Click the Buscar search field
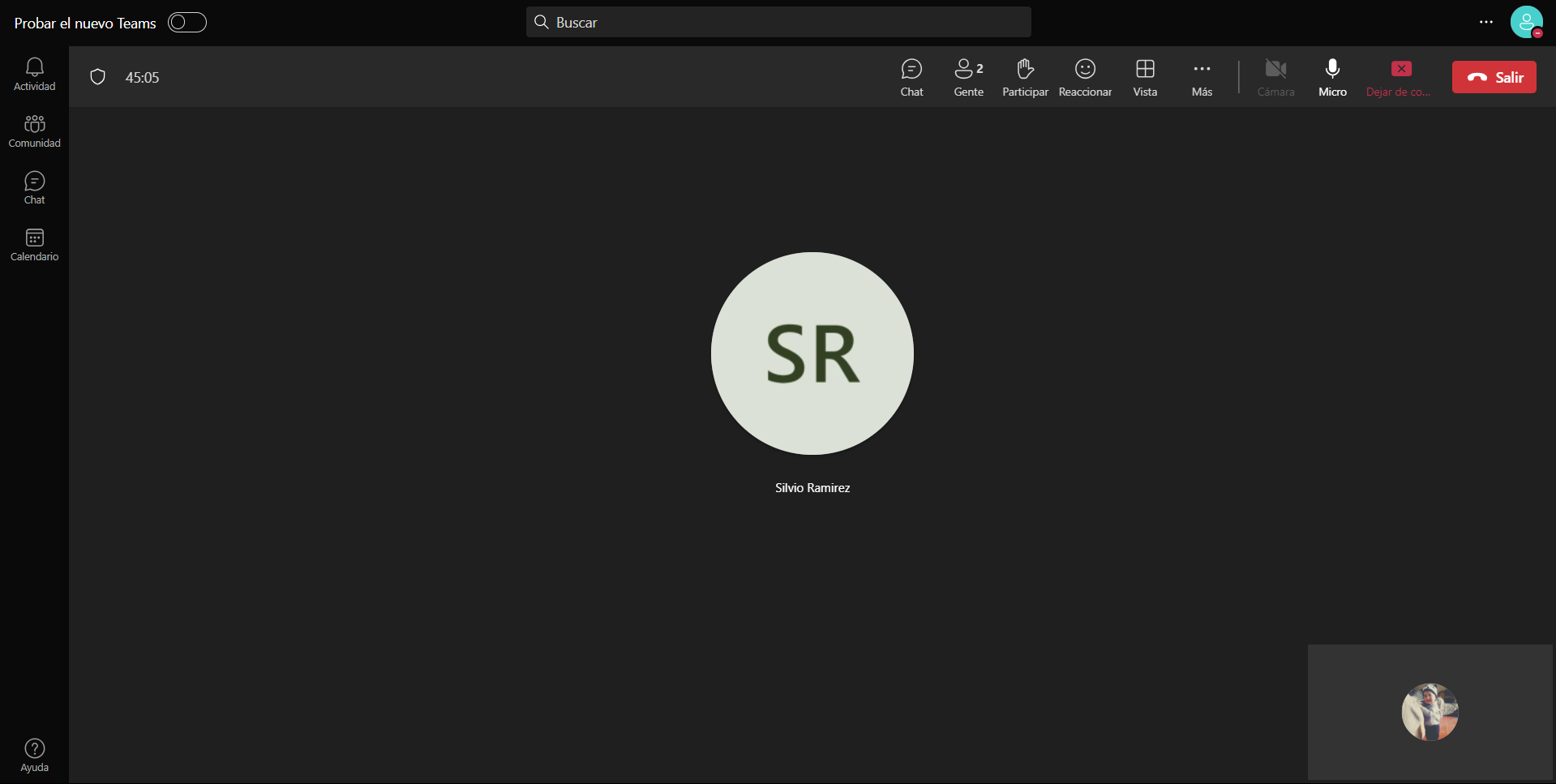Screen dimensions: 1556x784 click(778, 23)
